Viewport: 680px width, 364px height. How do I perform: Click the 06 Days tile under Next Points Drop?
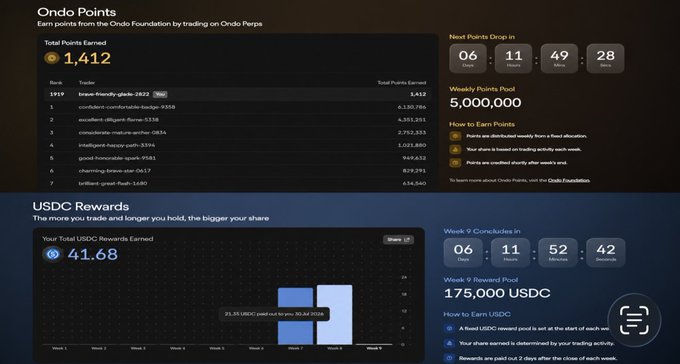point(468,58)
